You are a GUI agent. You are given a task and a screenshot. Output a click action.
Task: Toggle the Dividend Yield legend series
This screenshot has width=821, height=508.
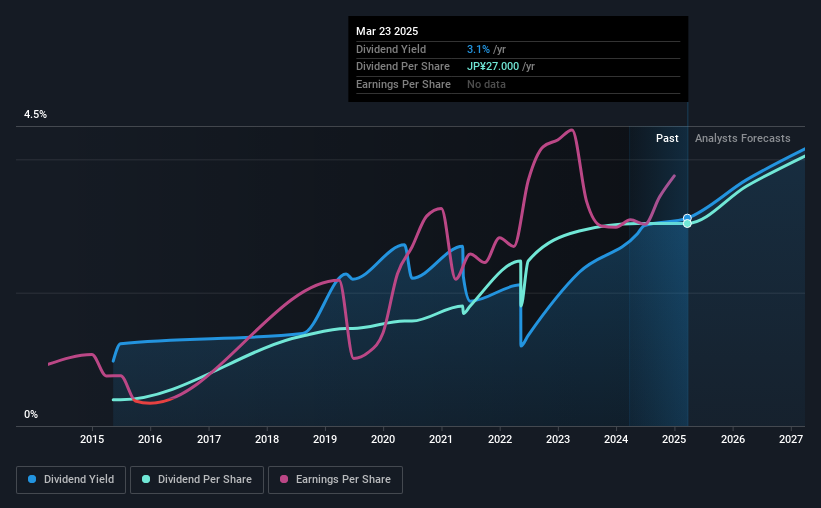pyautogui.click(x=71, y=480)
